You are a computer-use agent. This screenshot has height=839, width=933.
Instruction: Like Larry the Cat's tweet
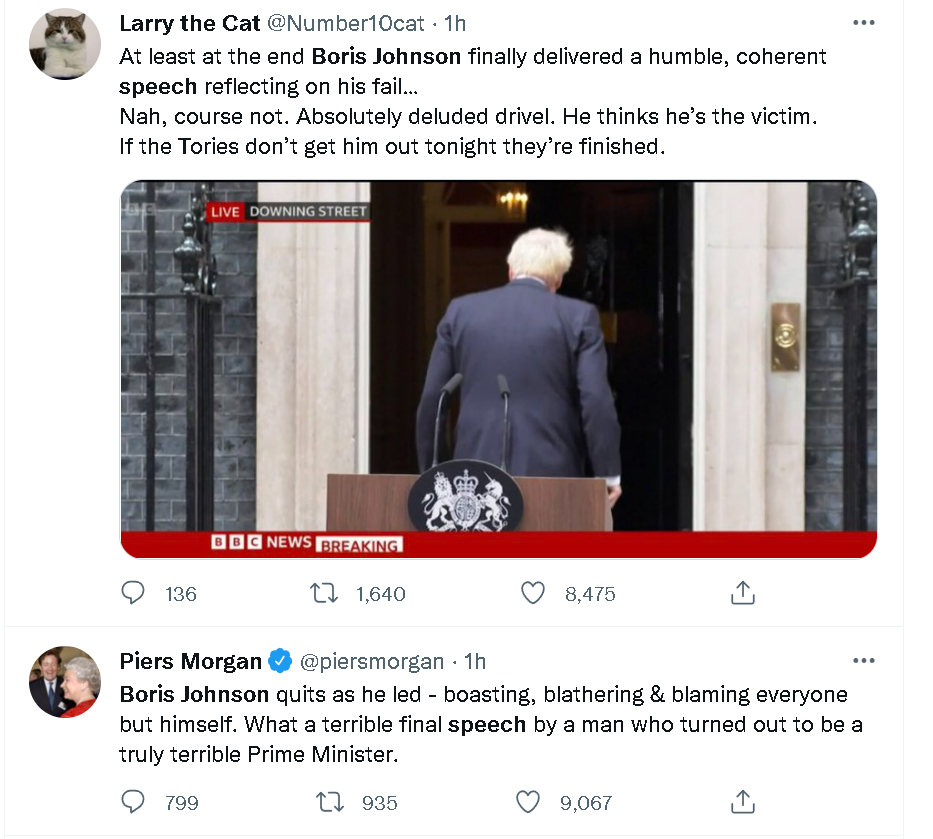click(534, 593)
